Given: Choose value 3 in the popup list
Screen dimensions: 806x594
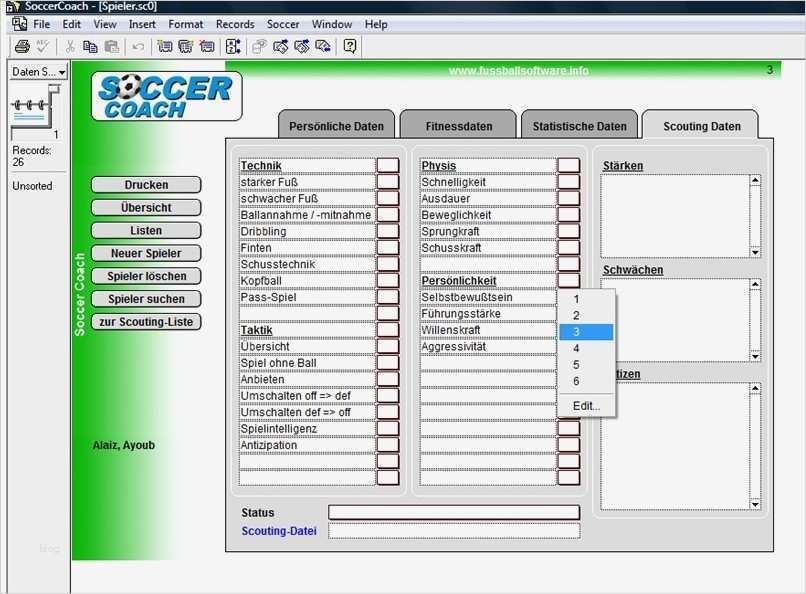Looking at the screenshot, I should [x=586, y=332].
